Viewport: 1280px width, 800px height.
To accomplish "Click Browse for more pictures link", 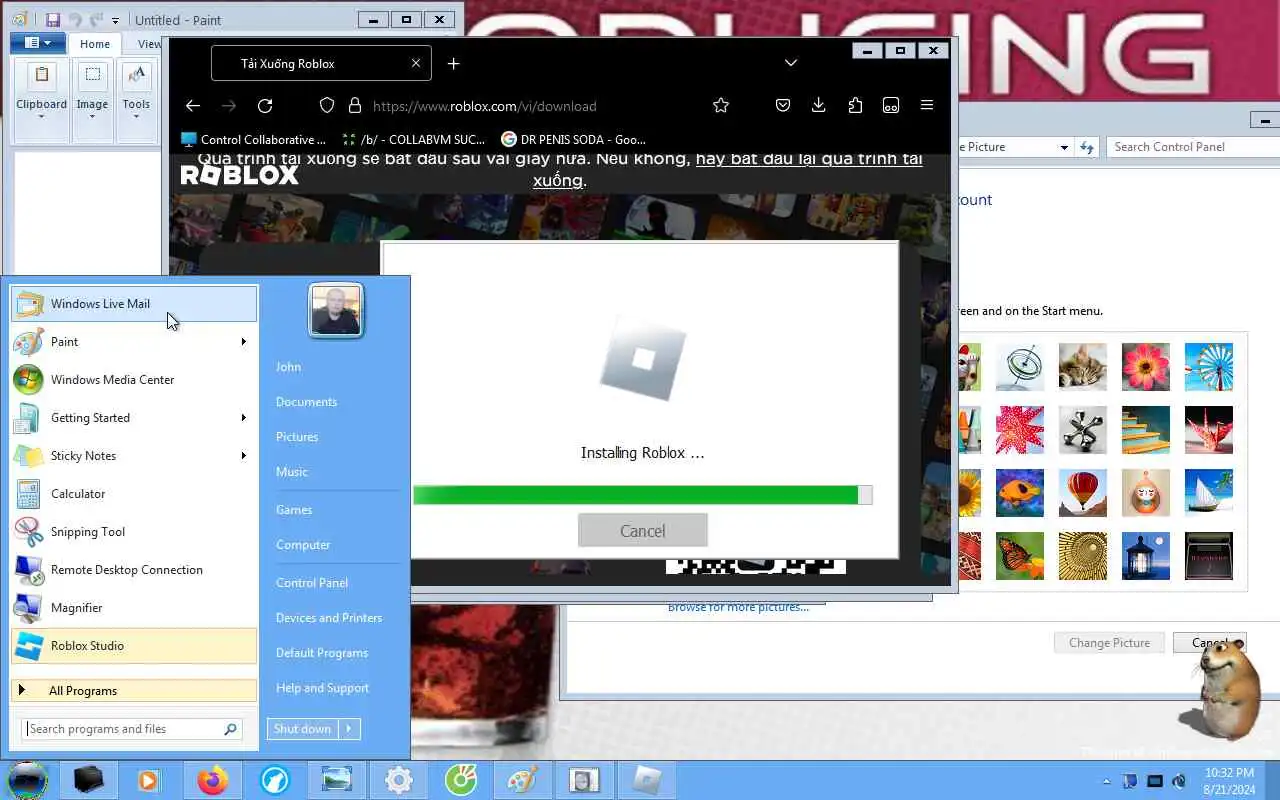I will pos(738,607).
